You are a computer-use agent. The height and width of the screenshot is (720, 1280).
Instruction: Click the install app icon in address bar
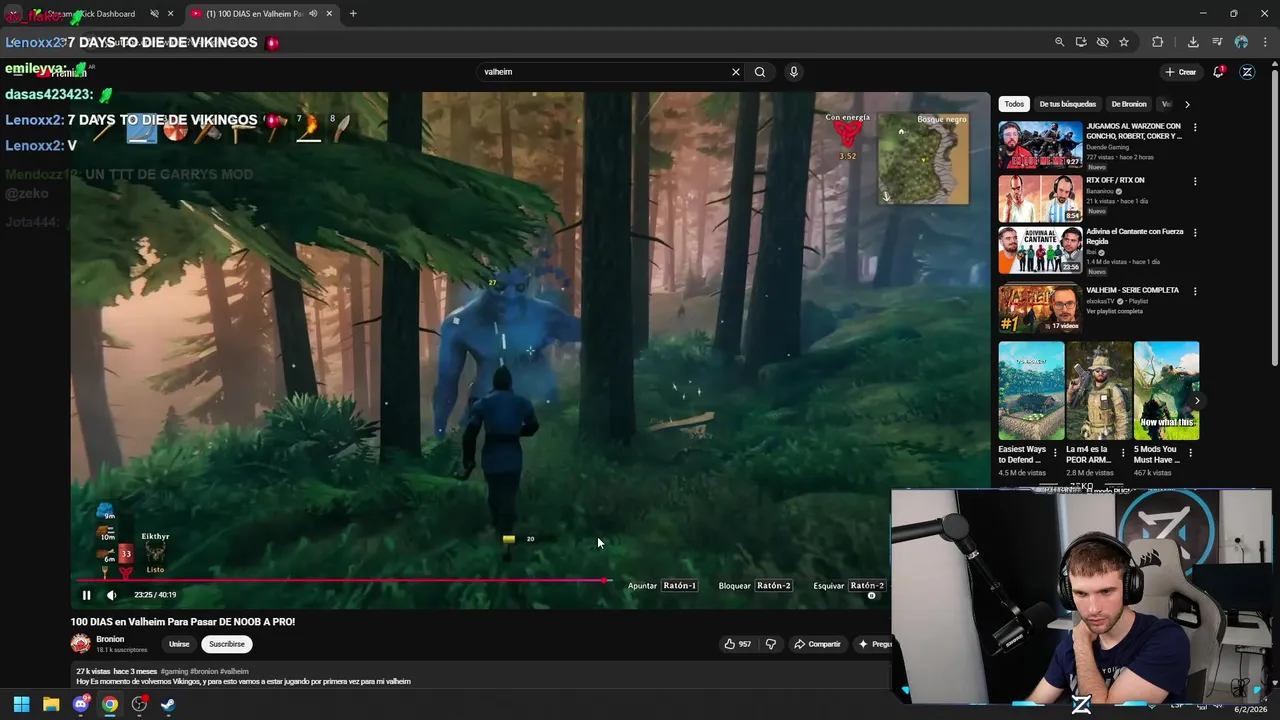pyautogui.click(x=1081, y=42)
